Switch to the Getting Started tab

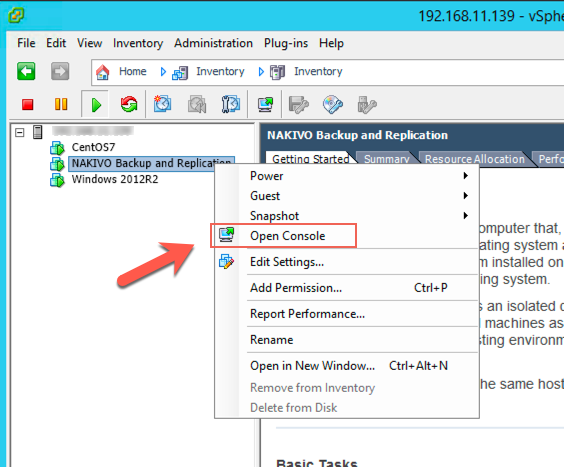310,159
